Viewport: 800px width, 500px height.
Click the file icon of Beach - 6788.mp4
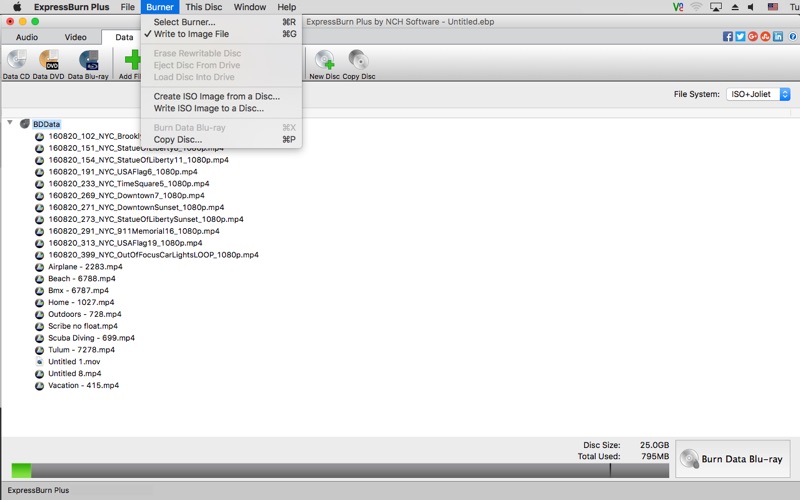pyautogui.click(x=39, y=279)
